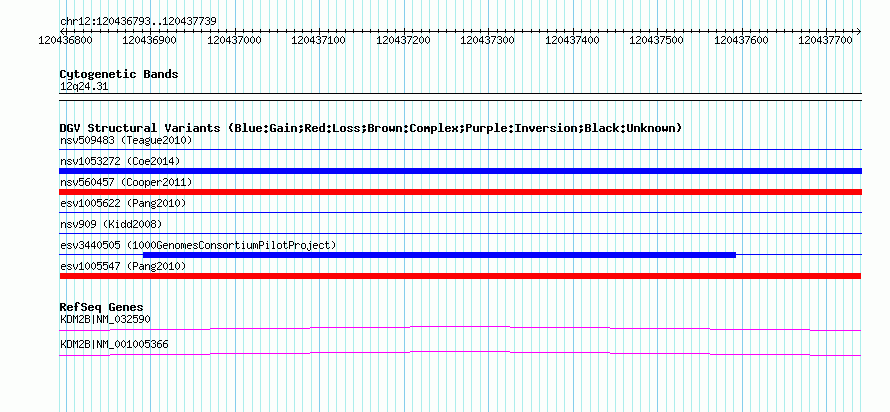Click the red loss bar for esv1005547
890x412 pixels.
(x=460, y=276)
